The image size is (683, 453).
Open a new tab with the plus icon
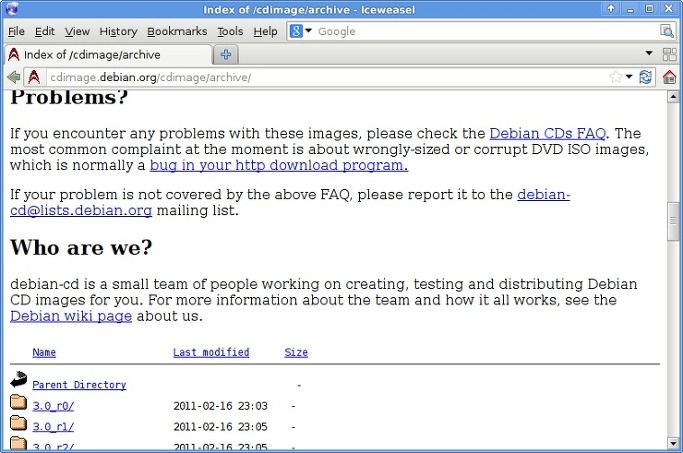[x=226, y=54]
